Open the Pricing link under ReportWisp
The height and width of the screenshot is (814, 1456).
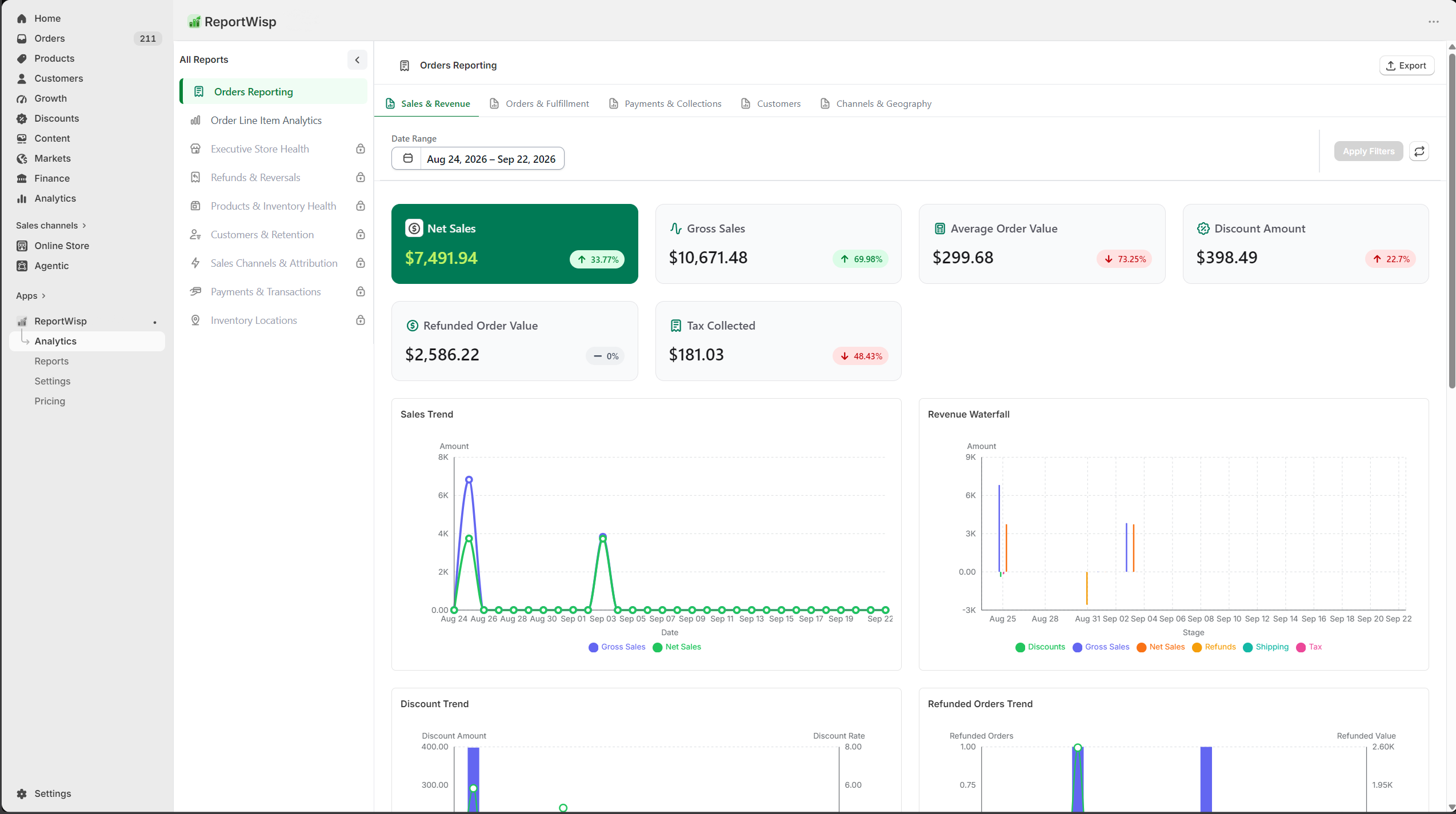coord(50,401)
